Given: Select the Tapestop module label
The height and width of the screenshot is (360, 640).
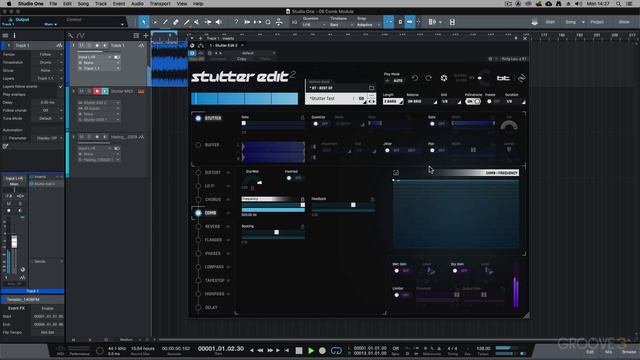Looking at the screenshot, I should [215, 280].
